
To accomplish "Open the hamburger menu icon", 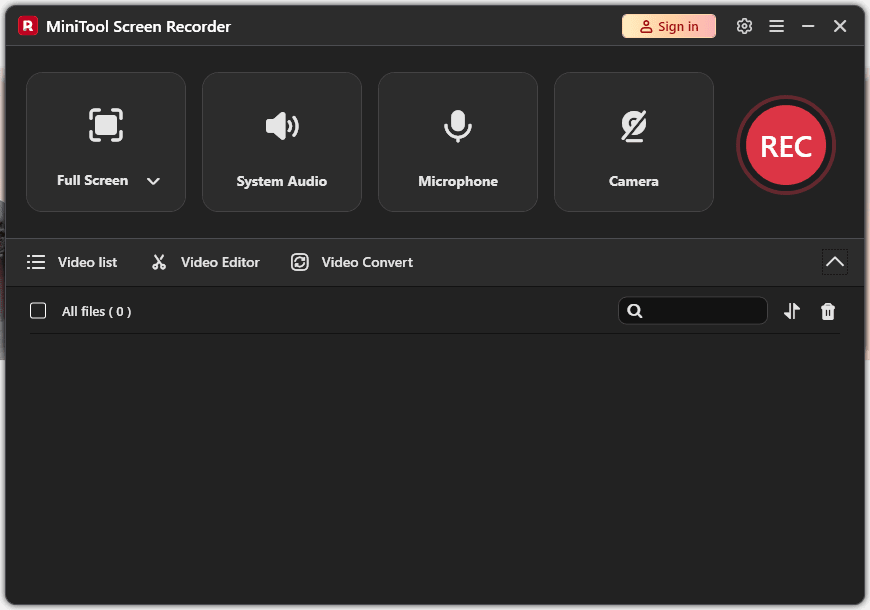I will point(776,26).
